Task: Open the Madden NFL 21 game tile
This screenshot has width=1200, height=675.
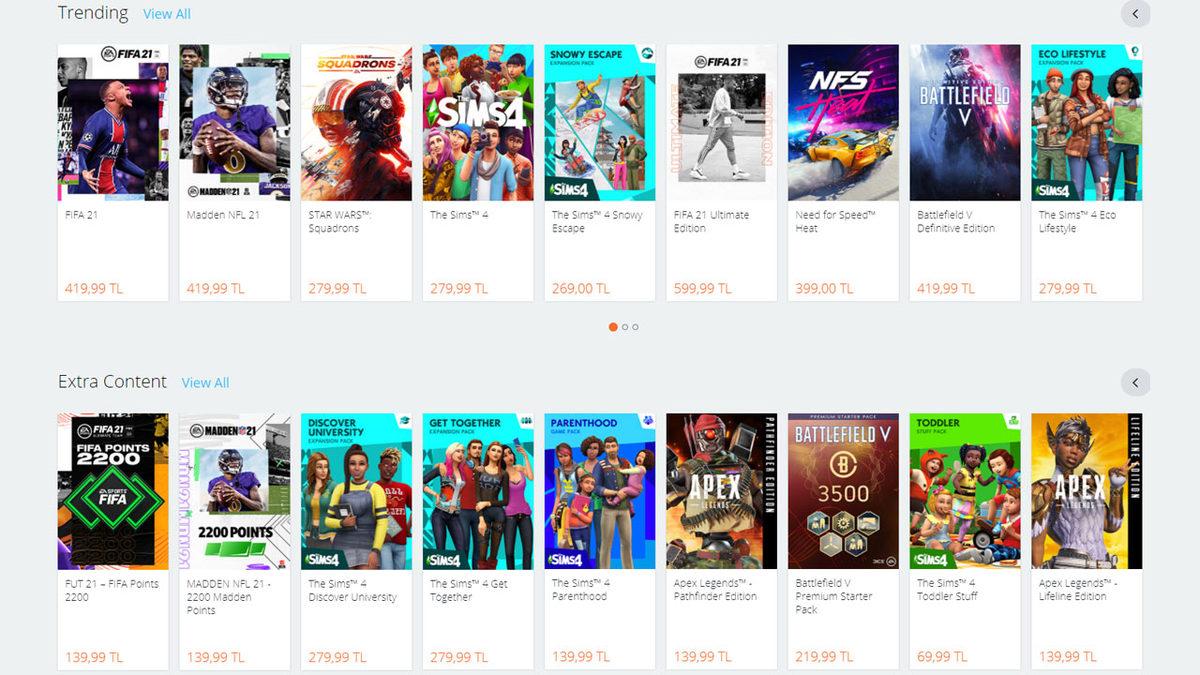Action: click(235, 172)
